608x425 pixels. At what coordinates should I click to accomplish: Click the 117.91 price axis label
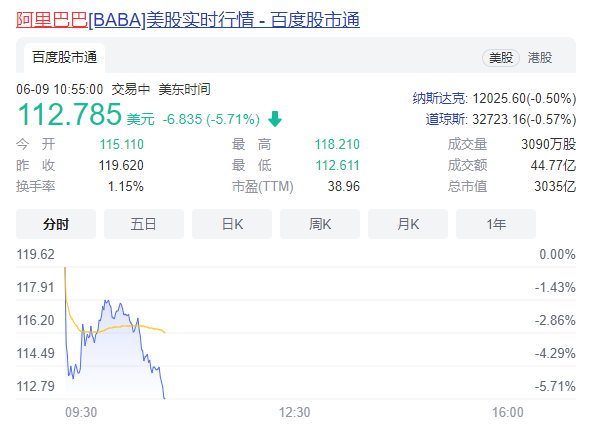point(35,287)
